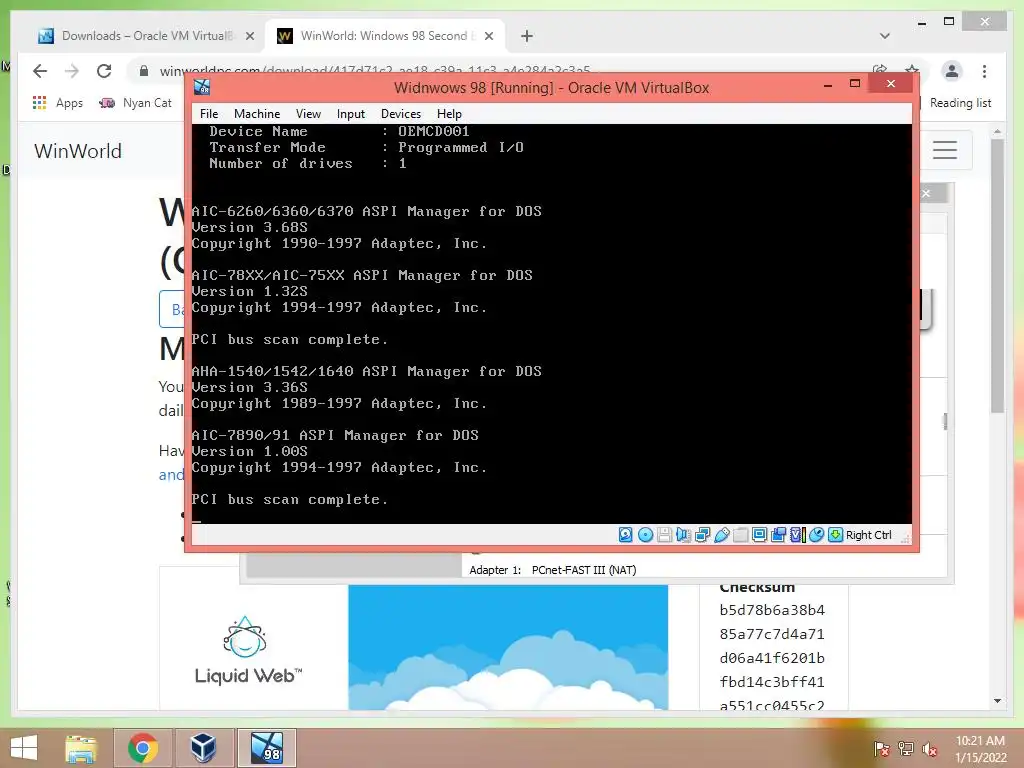Open the Chrome profile avatar

(x=952, y=71)
